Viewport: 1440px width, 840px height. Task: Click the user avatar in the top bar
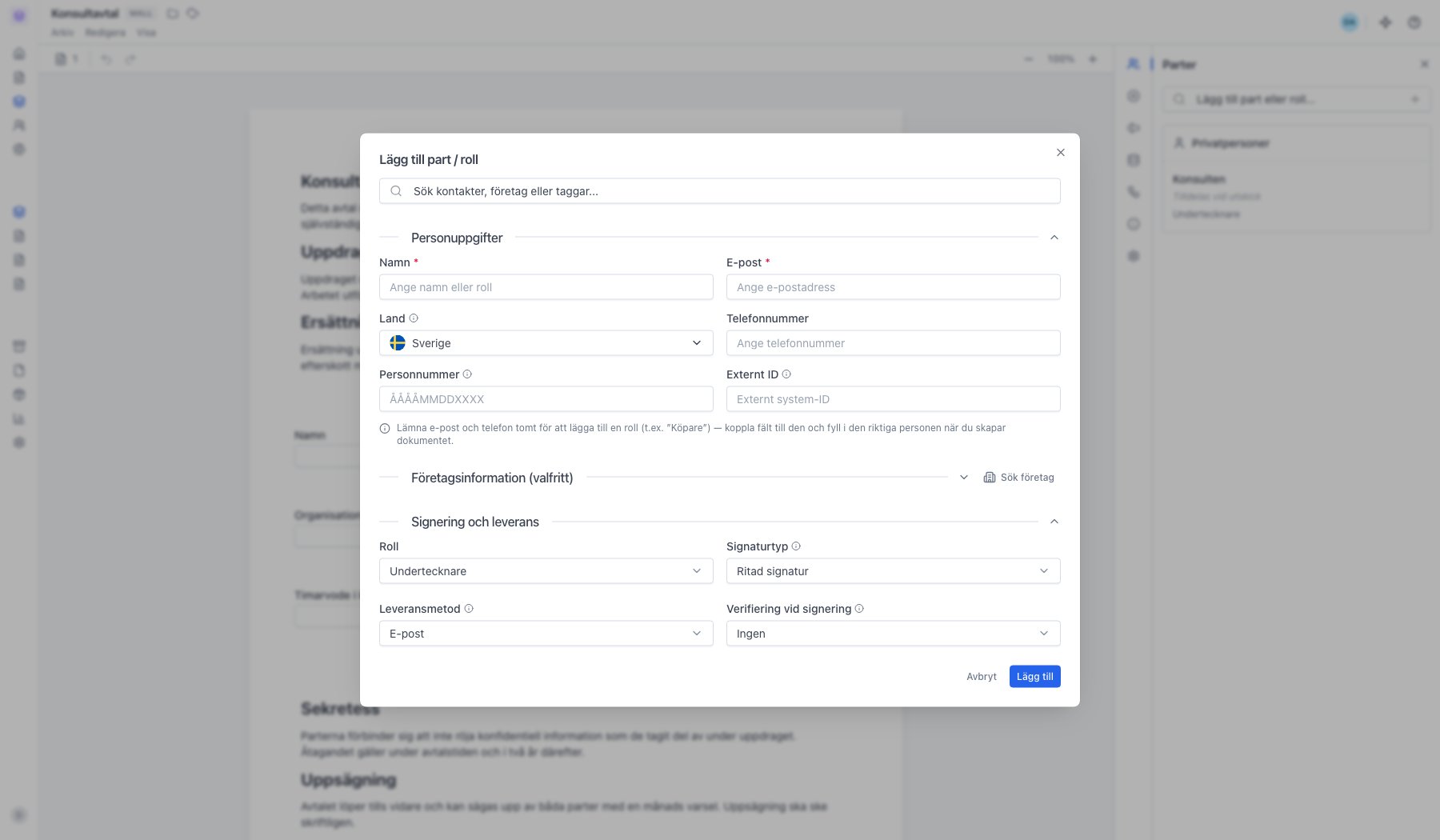(1350, 22)
